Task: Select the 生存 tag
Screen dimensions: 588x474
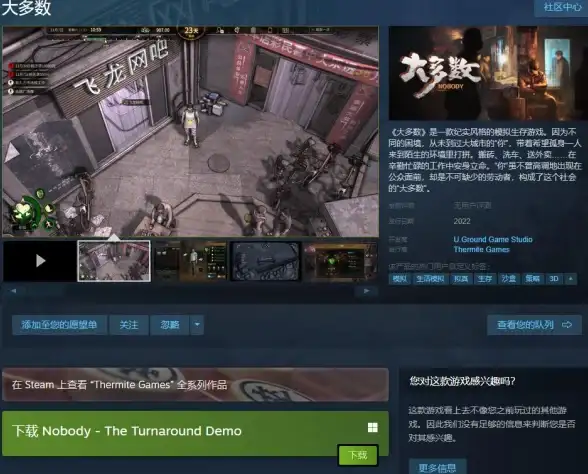Action: point(485,279)
